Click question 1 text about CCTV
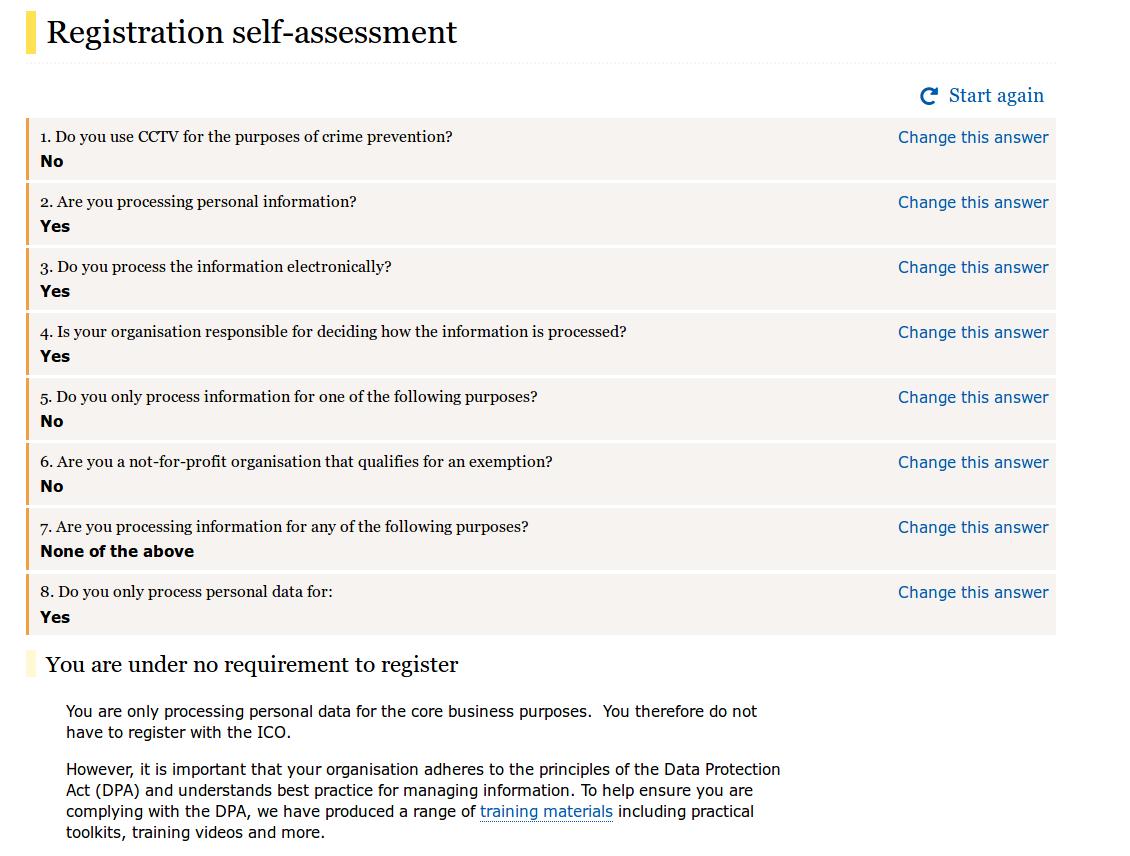Viewport: 1130px width, 856px height. (246, 137)
